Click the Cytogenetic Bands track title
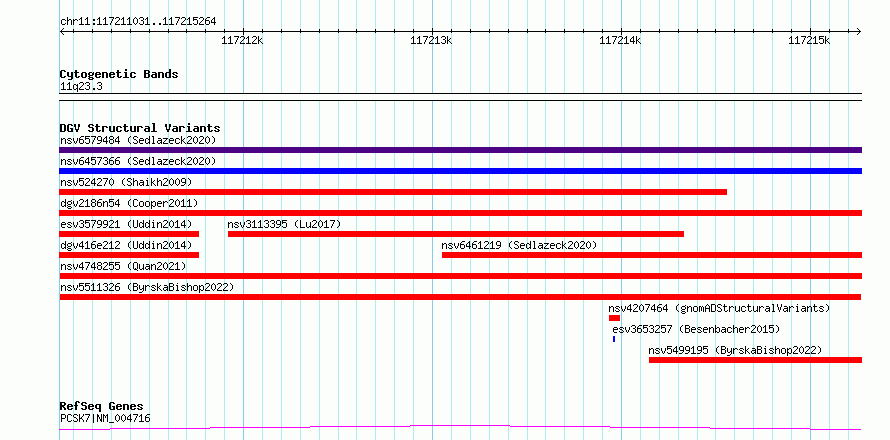 pos(119,74)
